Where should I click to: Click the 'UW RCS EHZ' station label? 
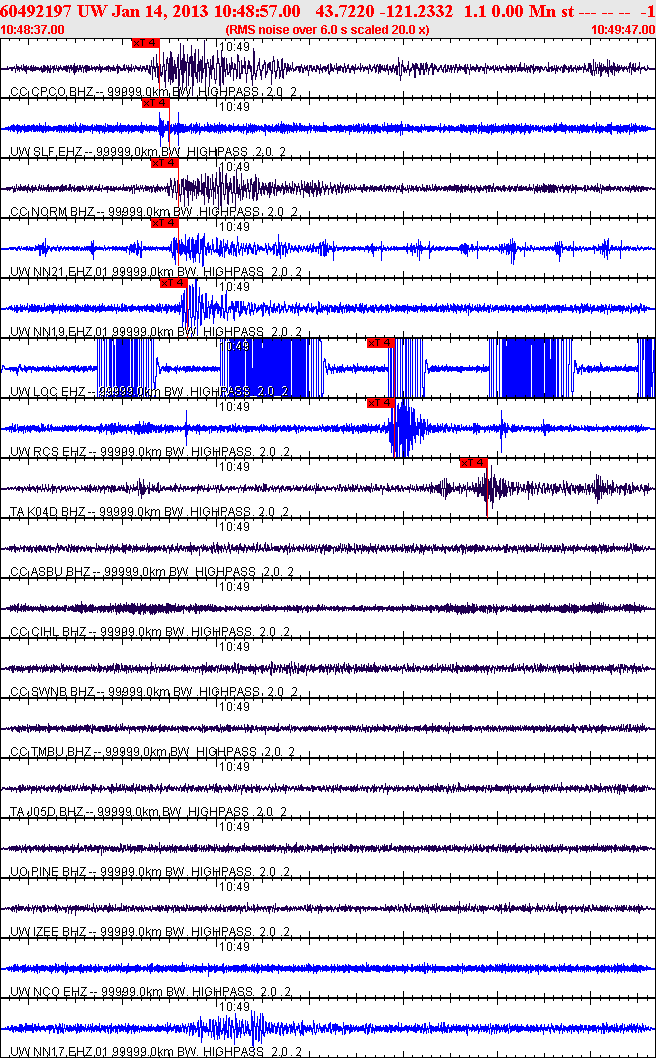click(x=49, y=451)
